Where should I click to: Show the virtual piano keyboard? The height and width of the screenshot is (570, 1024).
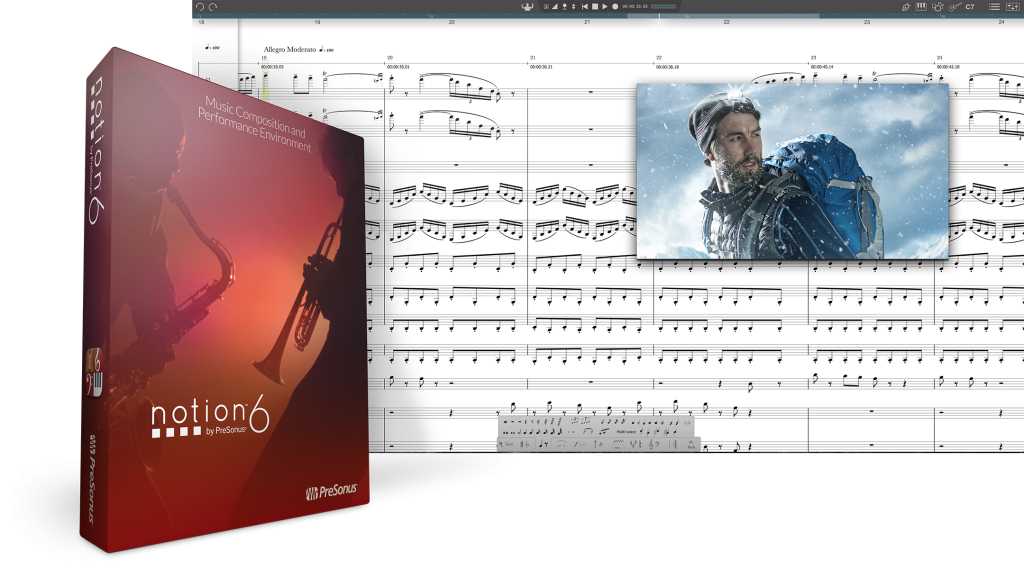[x=921, y=7]
